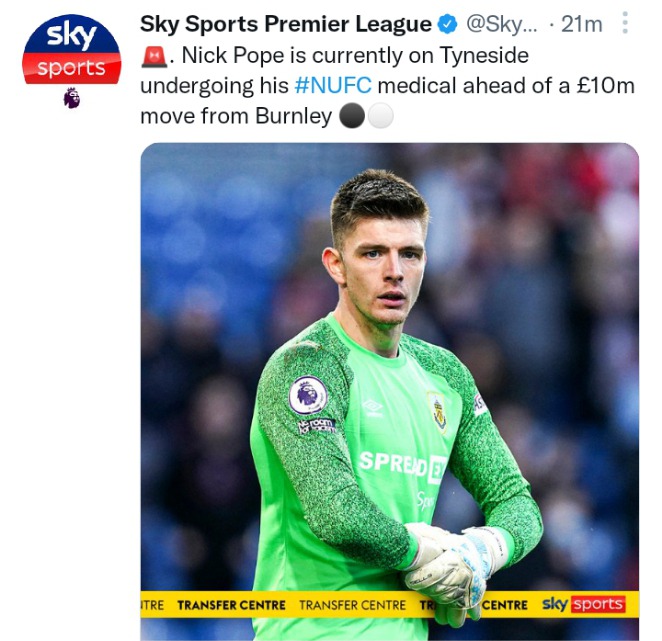662x641 pixels.
Task: Open the #NUFC hashtag link
Action: pyautogui.click(x=333, y=86)
